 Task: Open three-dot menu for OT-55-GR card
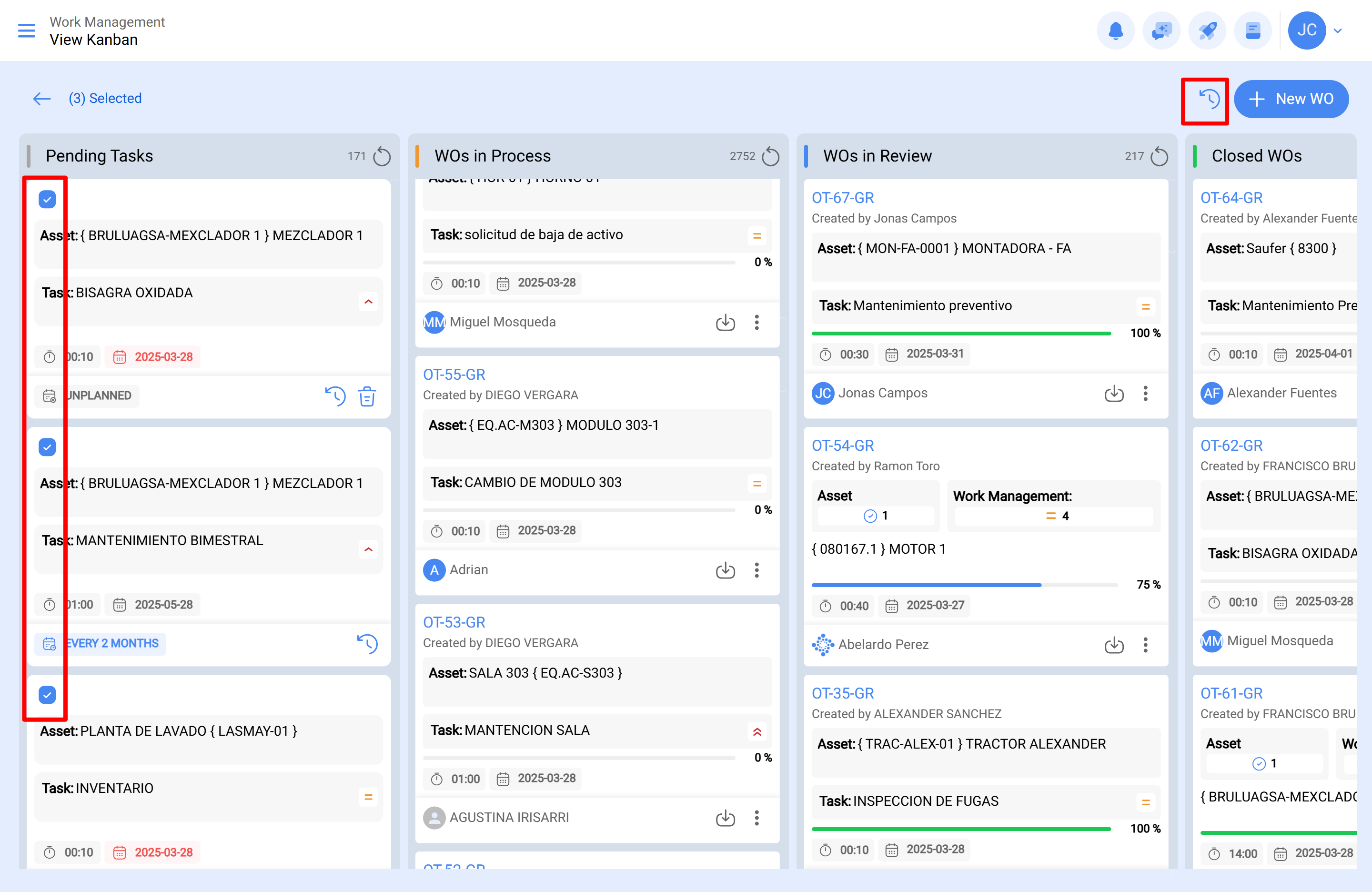coord(757,570)
